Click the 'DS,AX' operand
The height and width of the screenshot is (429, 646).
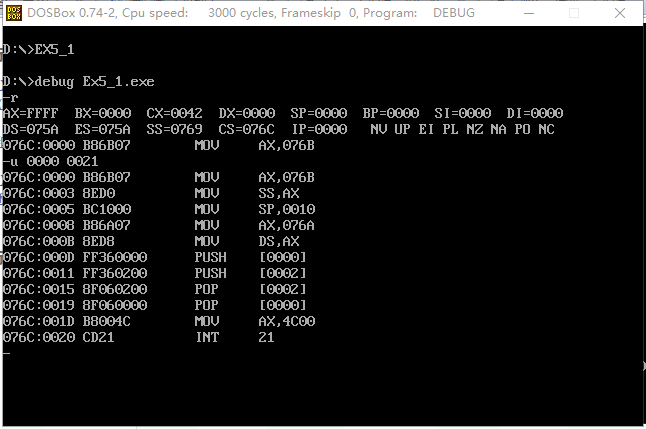coord(279,241)
